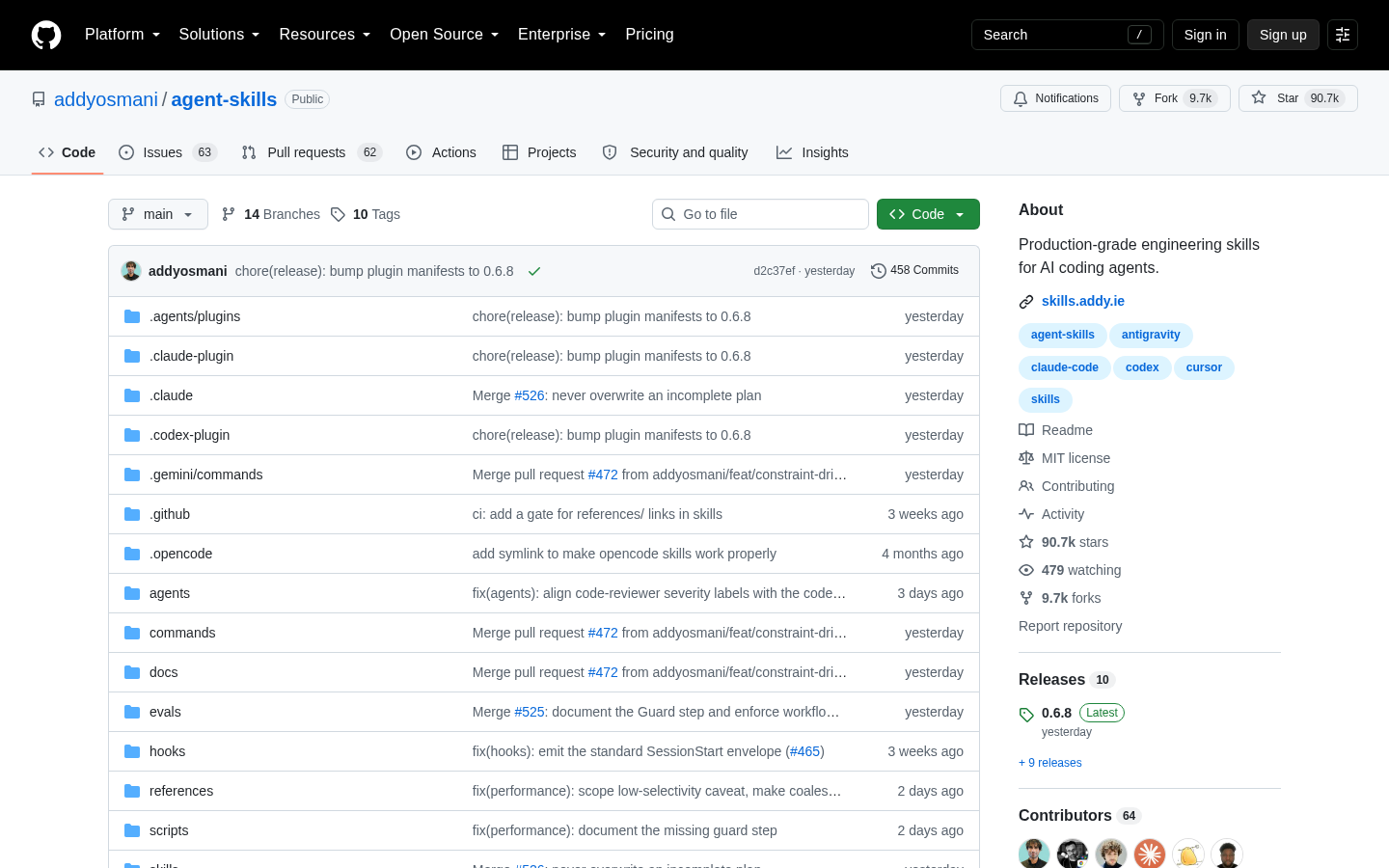Open the skills.addy.ie website link
The height and width of the screenshot is (868, 1389).
[1083, 301]
